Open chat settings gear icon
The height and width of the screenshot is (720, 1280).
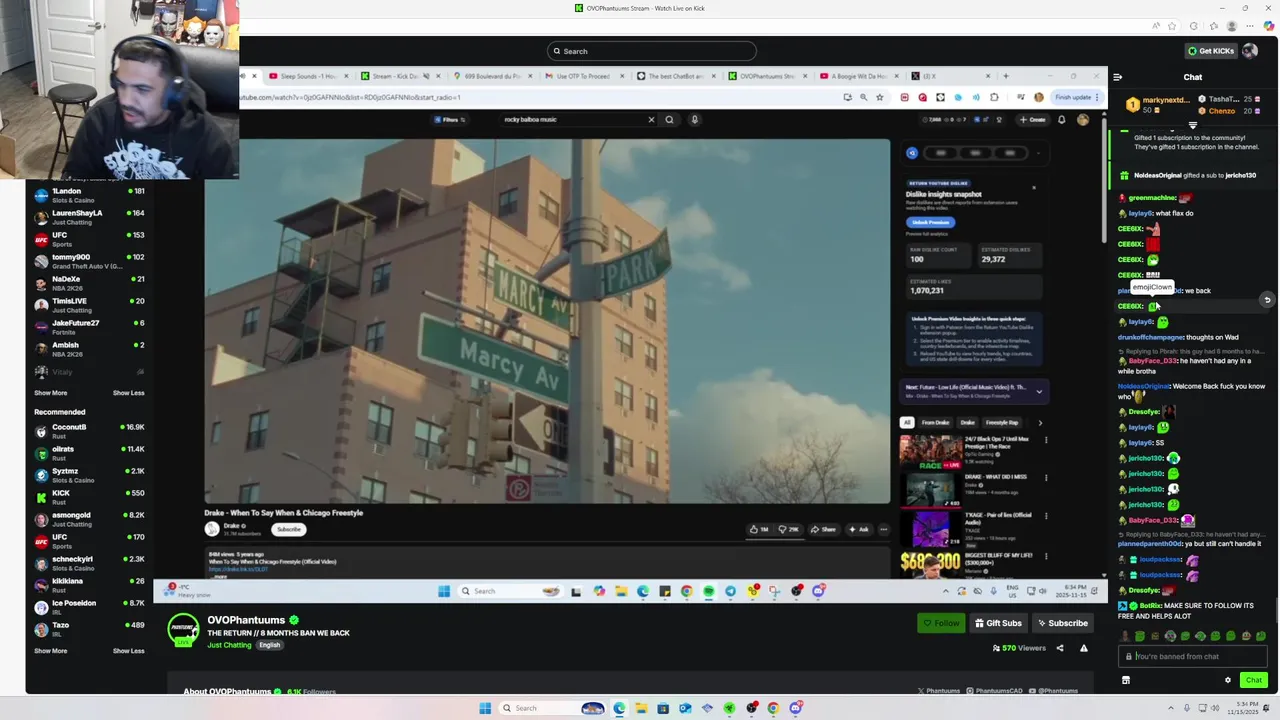coord(1228,680)
